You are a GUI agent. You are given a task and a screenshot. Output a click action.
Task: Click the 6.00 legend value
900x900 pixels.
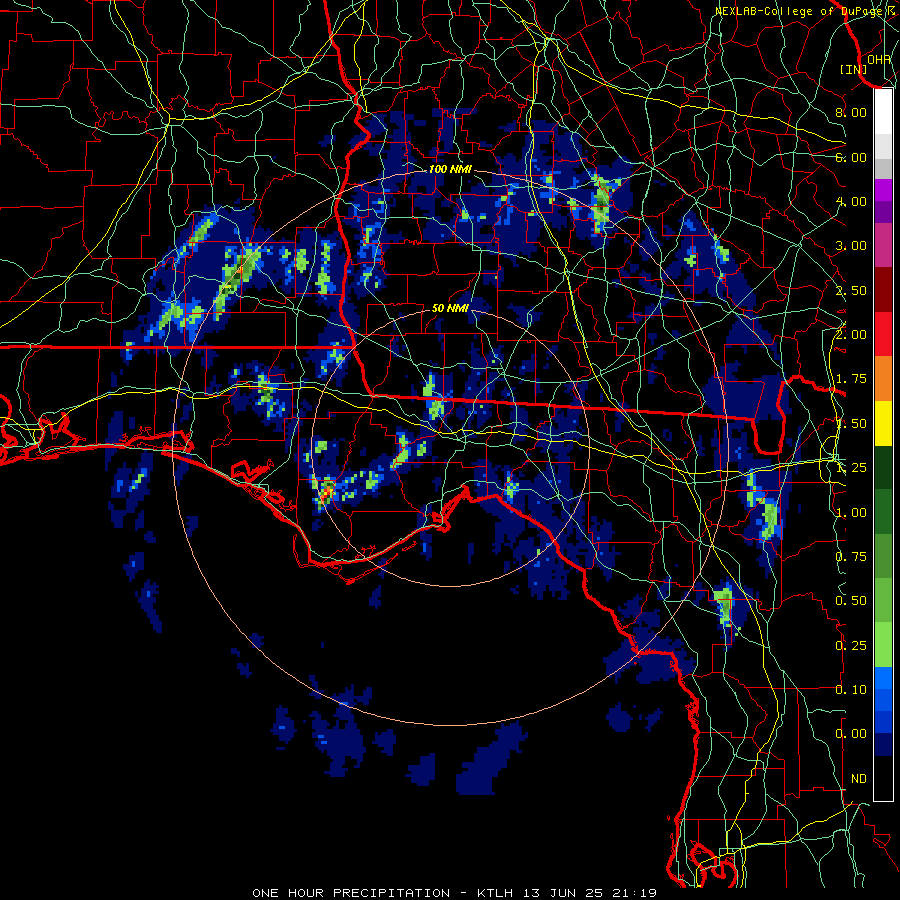tap(851, 157)
